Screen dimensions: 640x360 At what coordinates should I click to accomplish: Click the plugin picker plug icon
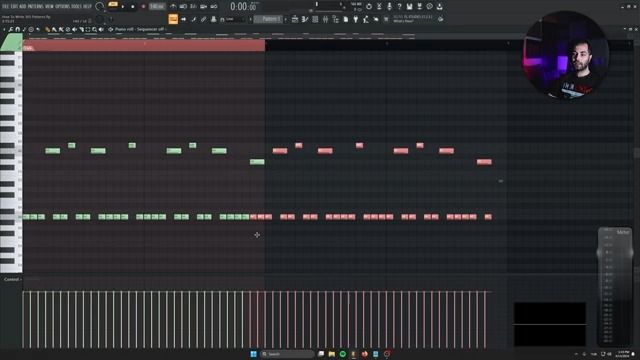point(356,19)
